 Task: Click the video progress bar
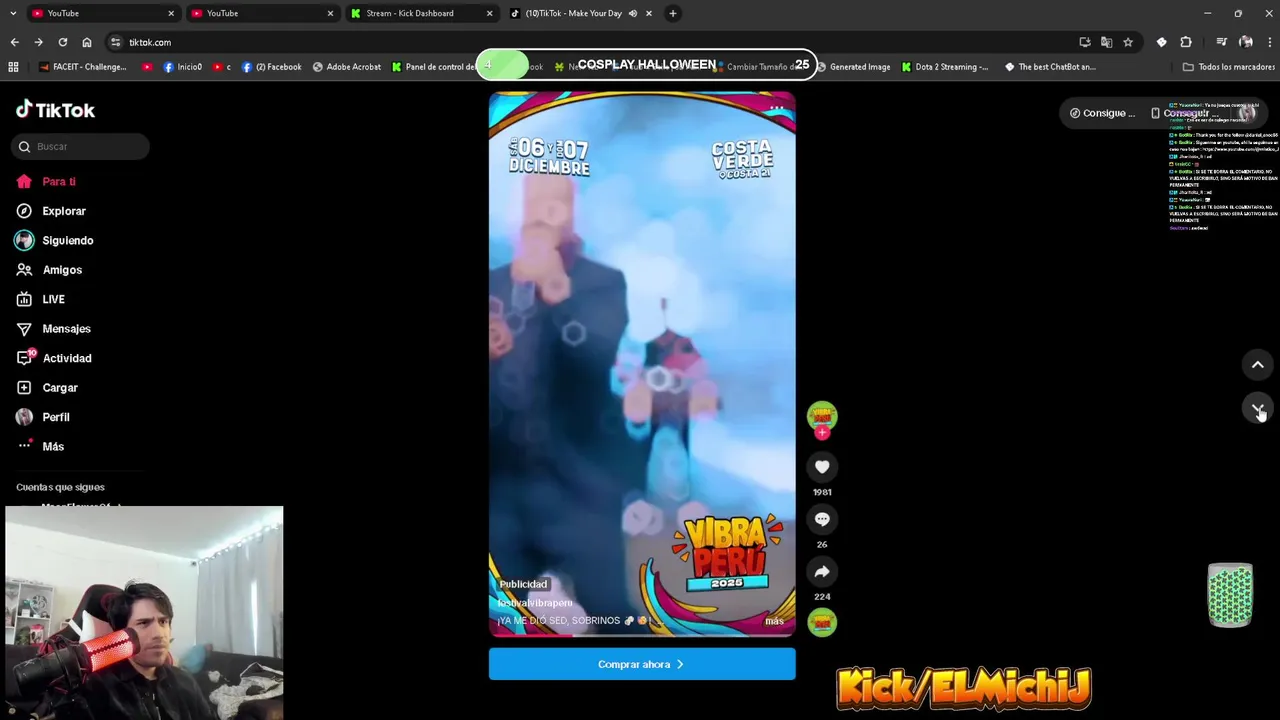[x=642, y=634]
